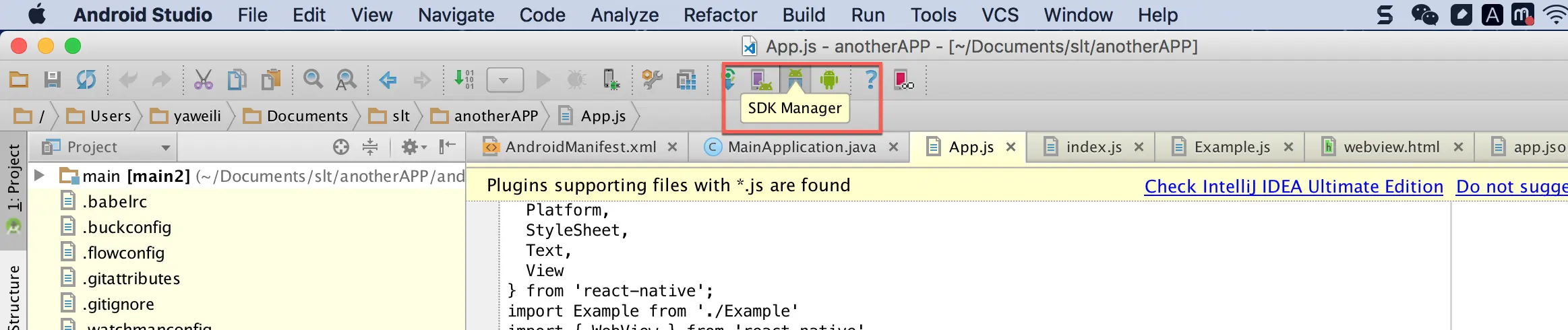Expand the main [main2] tree node
1568x330 pixels.
point(39,176)
